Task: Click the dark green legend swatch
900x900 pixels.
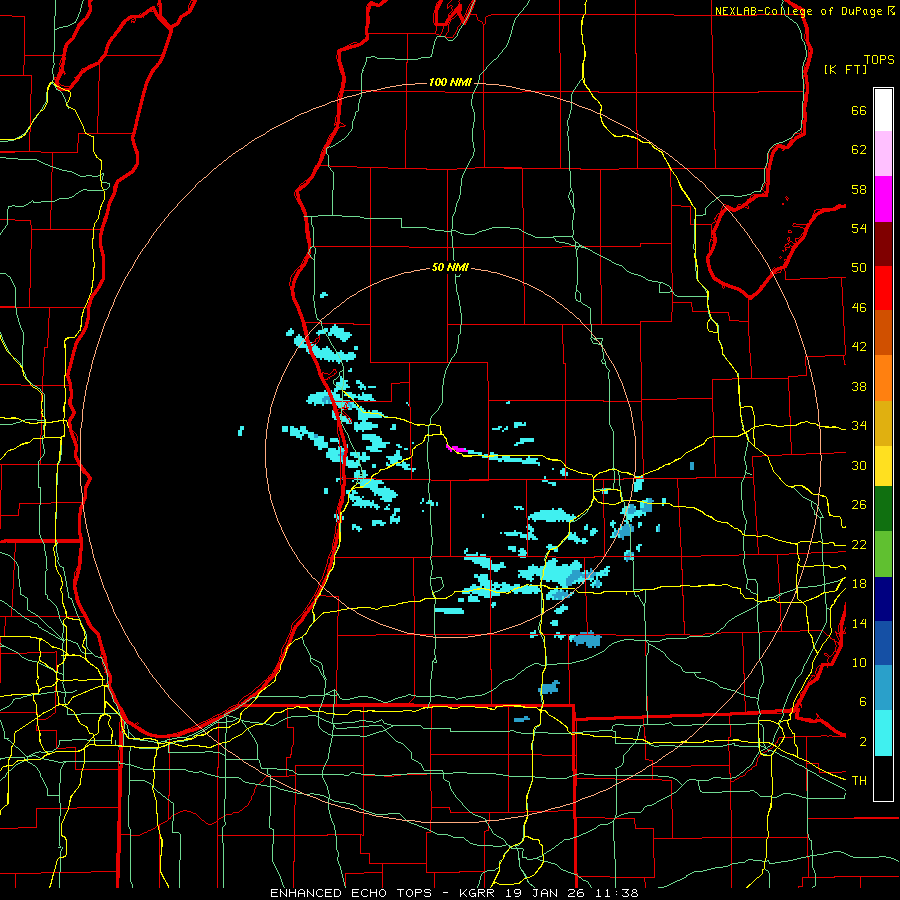Action: pos(883,509)
